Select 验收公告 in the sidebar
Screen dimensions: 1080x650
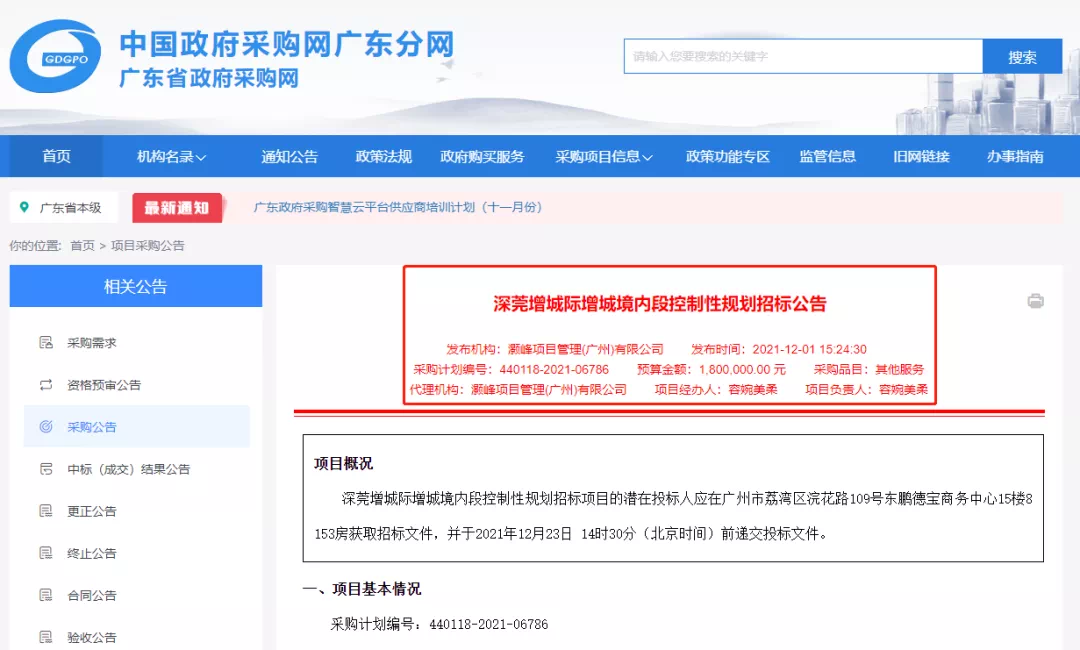tap(92, 637)
